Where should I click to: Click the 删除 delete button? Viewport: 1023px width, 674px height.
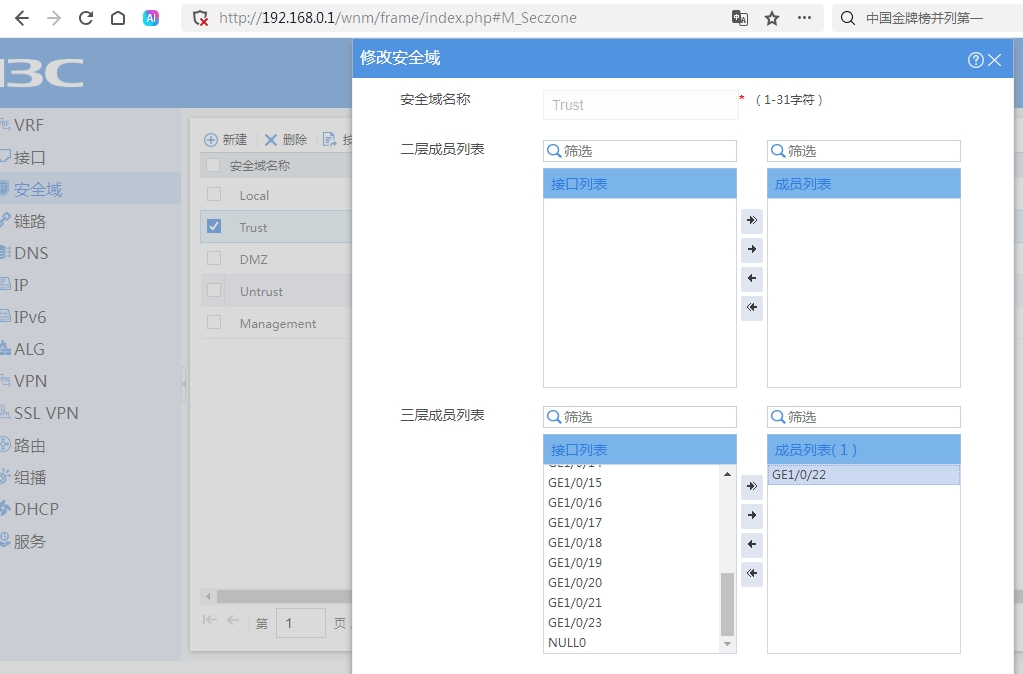(286, 140)
